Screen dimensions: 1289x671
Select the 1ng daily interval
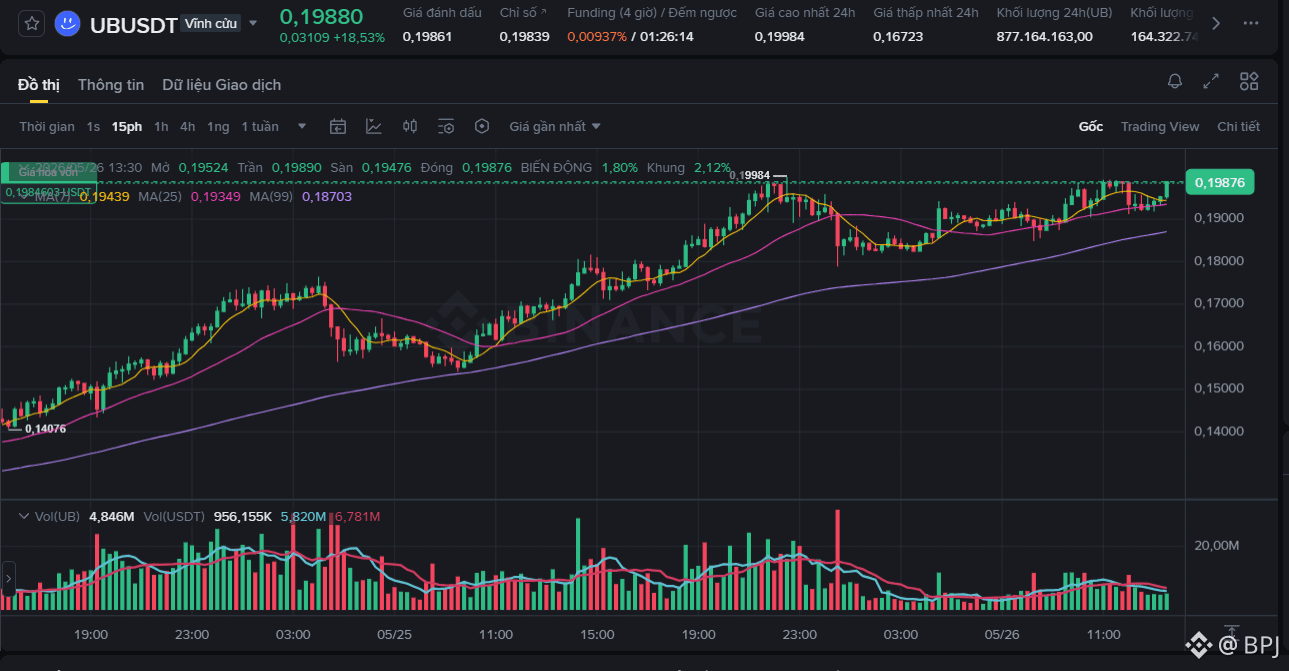pos(218,126)
